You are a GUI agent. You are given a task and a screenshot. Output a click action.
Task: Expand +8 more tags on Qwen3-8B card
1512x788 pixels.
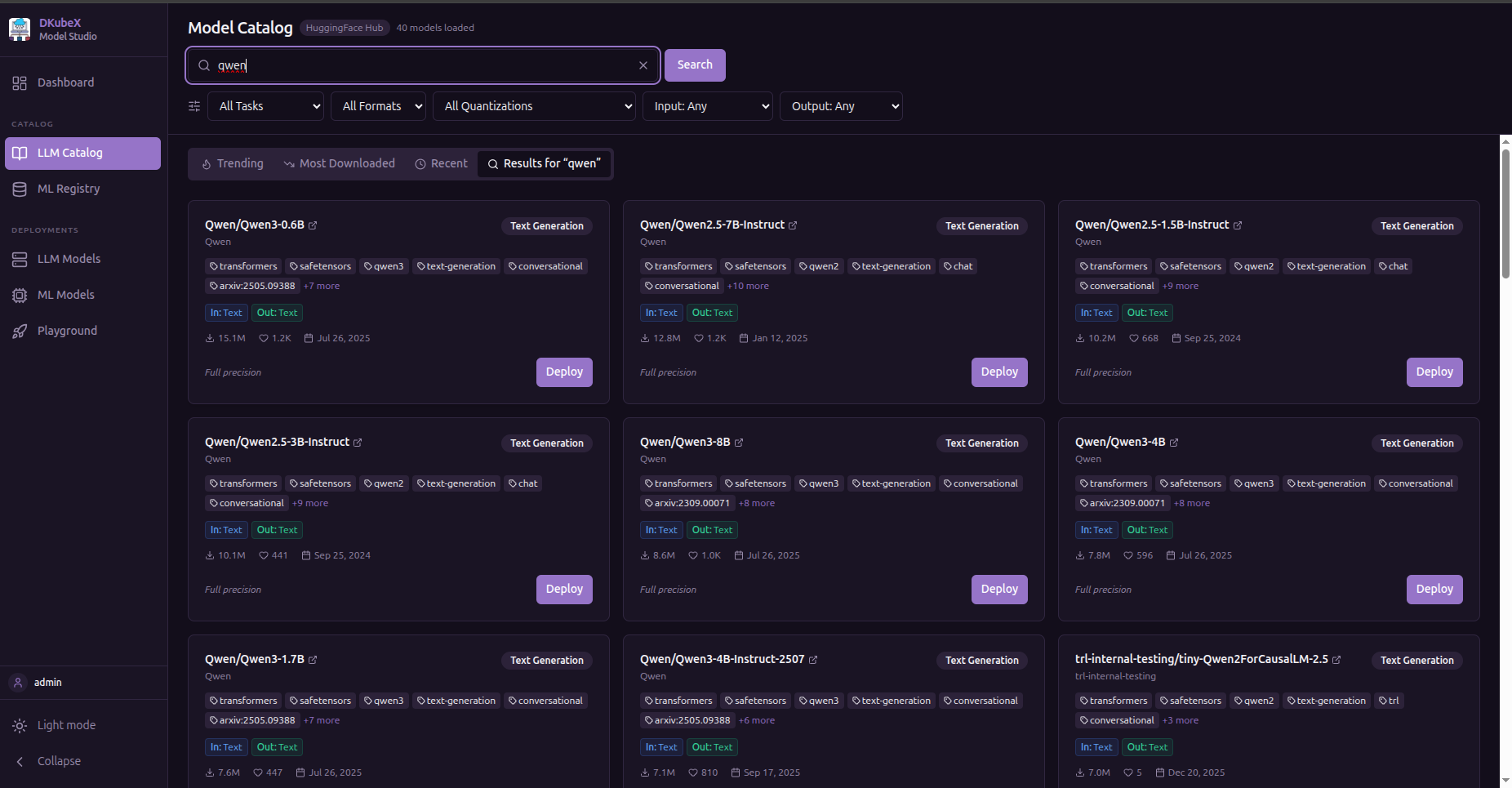[x=757, y=503]
